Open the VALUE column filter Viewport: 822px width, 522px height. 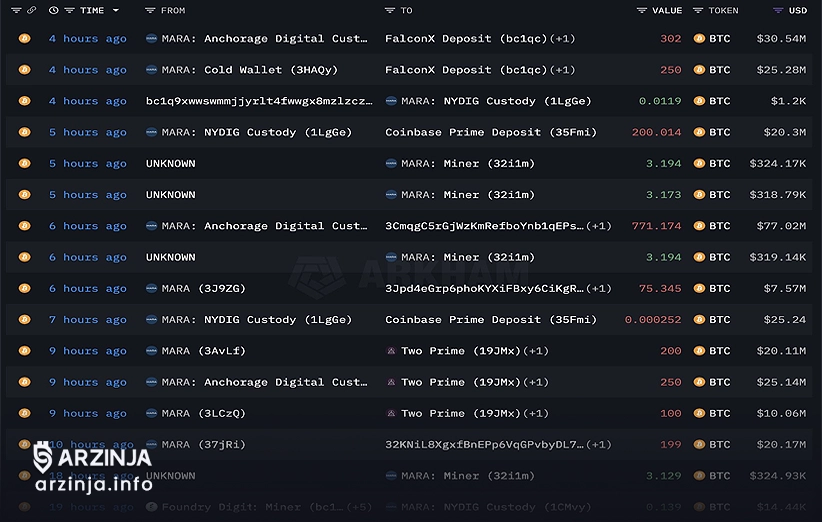coord(641,10)
